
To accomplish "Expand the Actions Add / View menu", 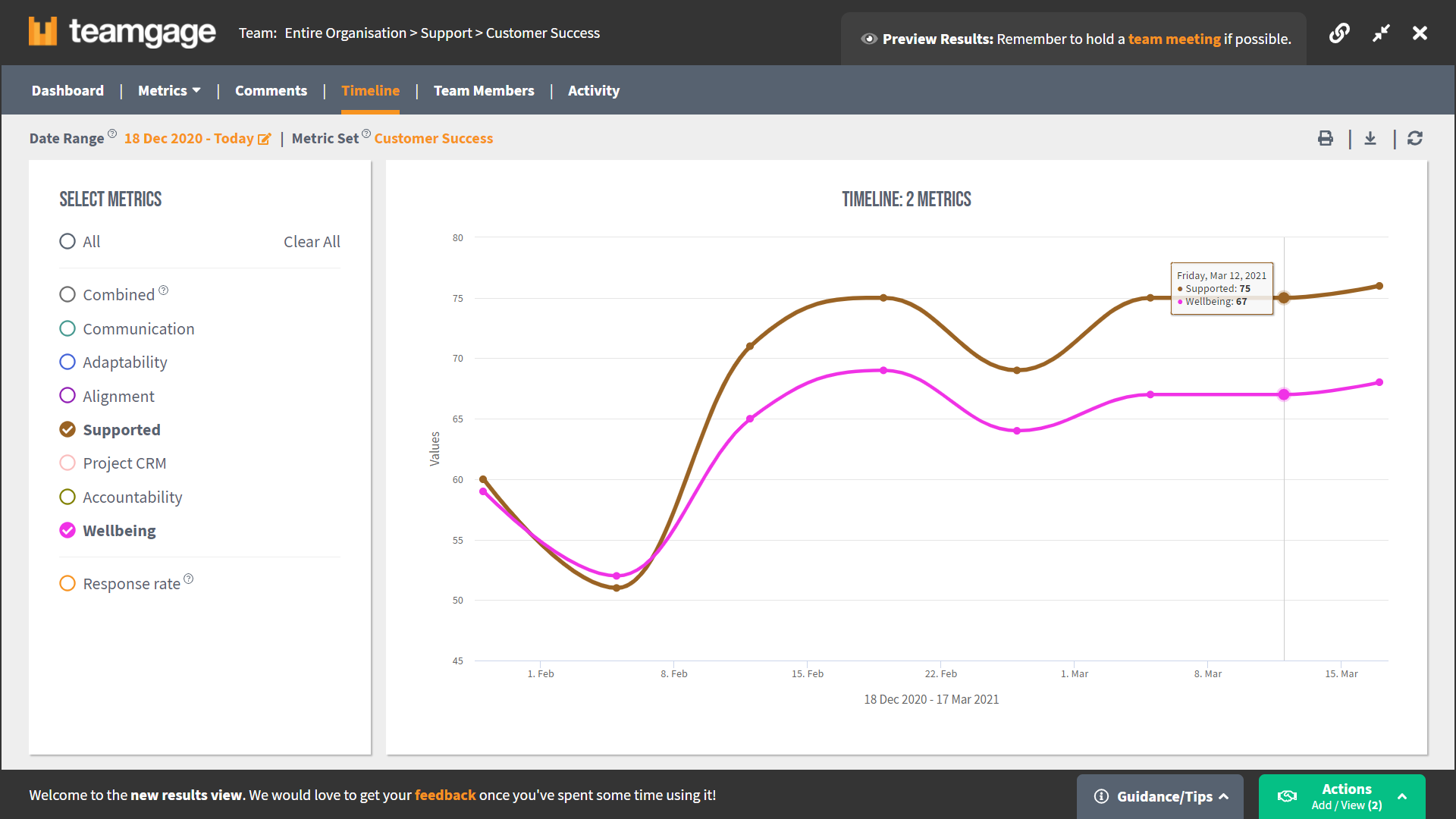I will 1342,796.
